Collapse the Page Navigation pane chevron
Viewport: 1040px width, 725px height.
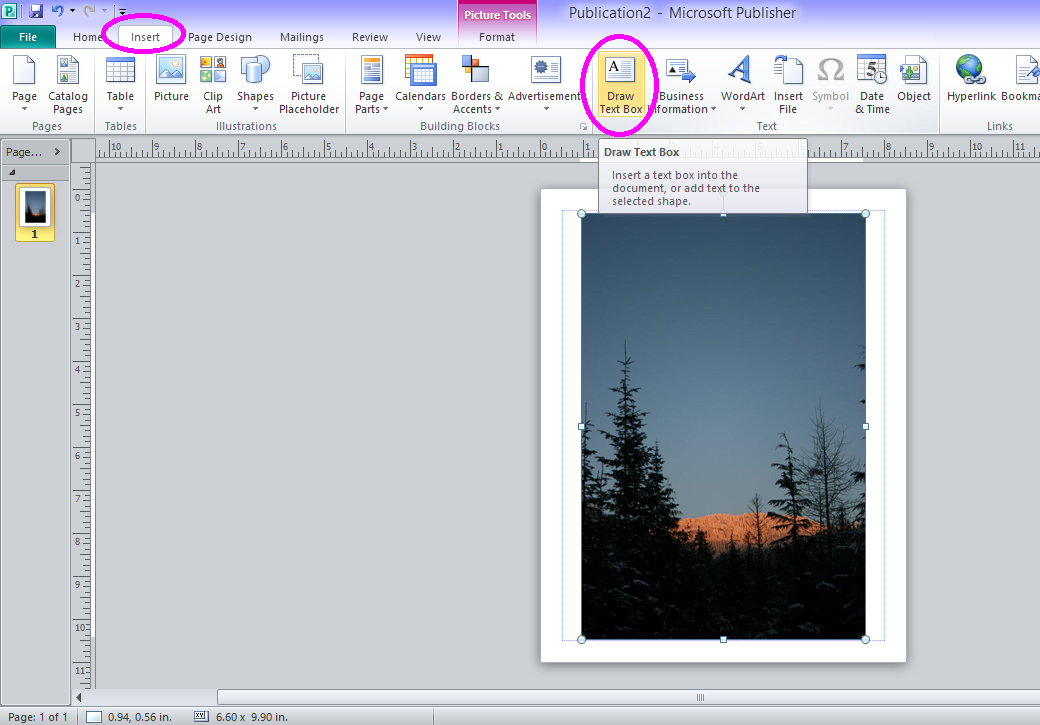coord(57,152)
